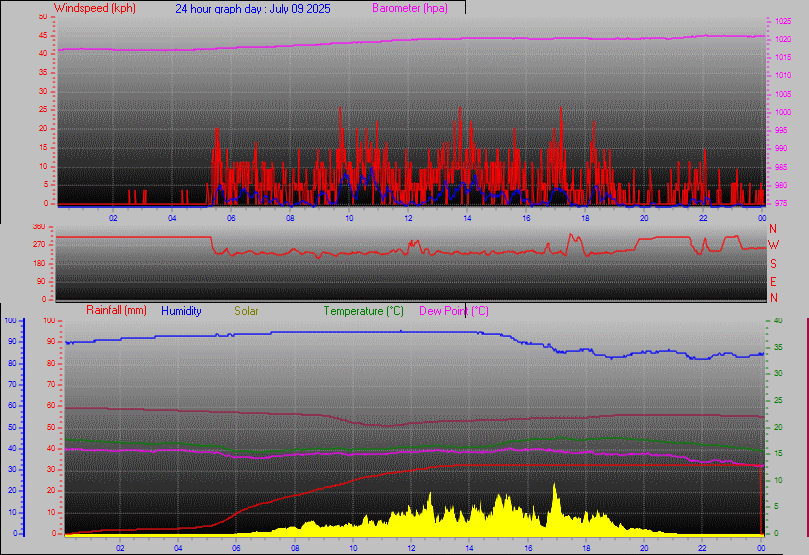
Task: Click hour 06 below the rainfall chart
Action: [x=236, y=548]
